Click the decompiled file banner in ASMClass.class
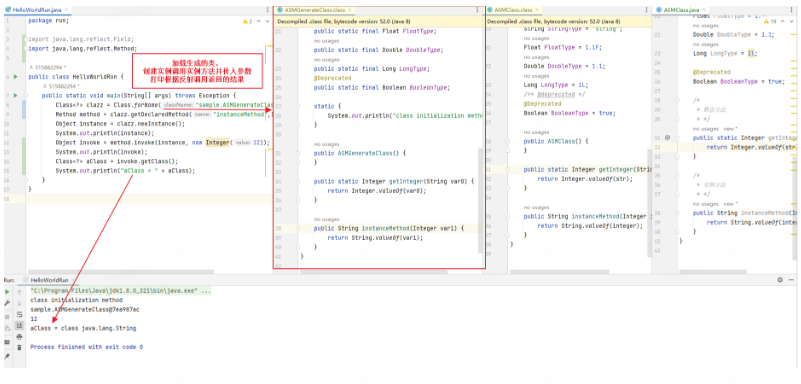801x384 pixels. 568,22
